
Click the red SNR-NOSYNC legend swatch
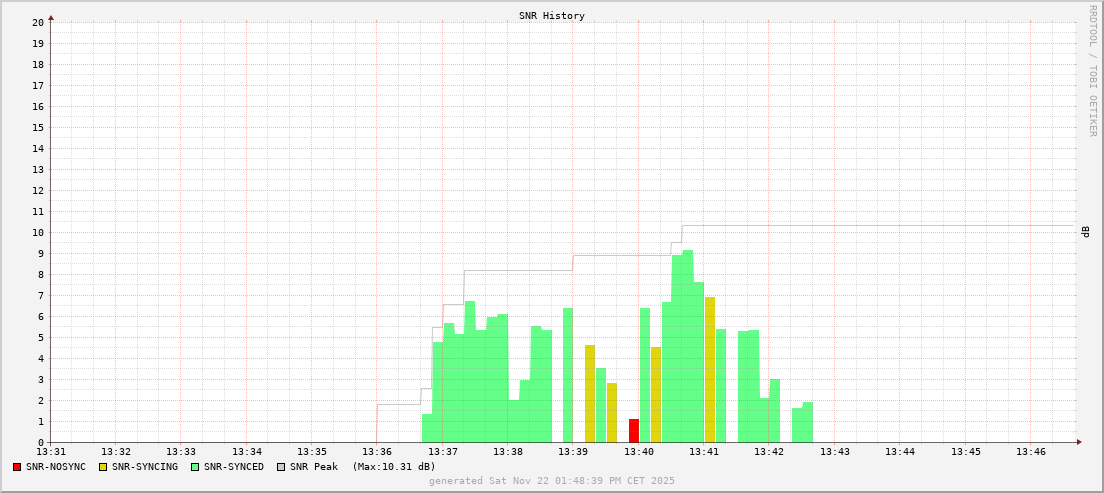click(x=17, y=467)
